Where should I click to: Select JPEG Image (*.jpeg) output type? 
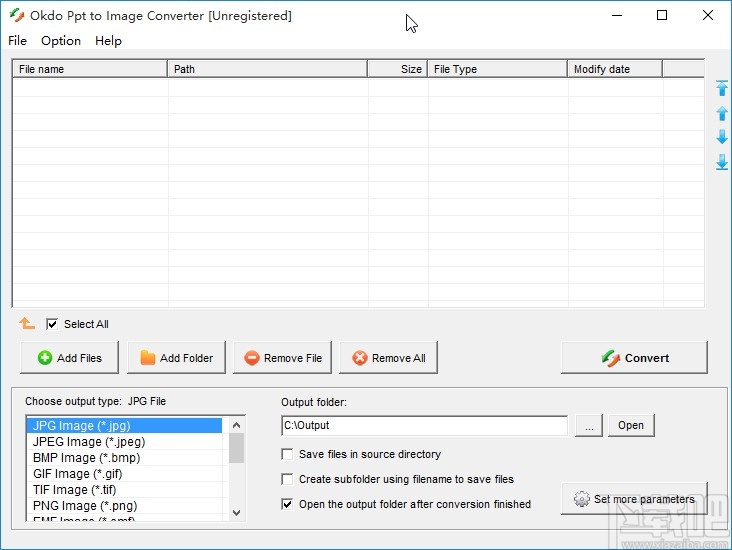tap(124, 442)
